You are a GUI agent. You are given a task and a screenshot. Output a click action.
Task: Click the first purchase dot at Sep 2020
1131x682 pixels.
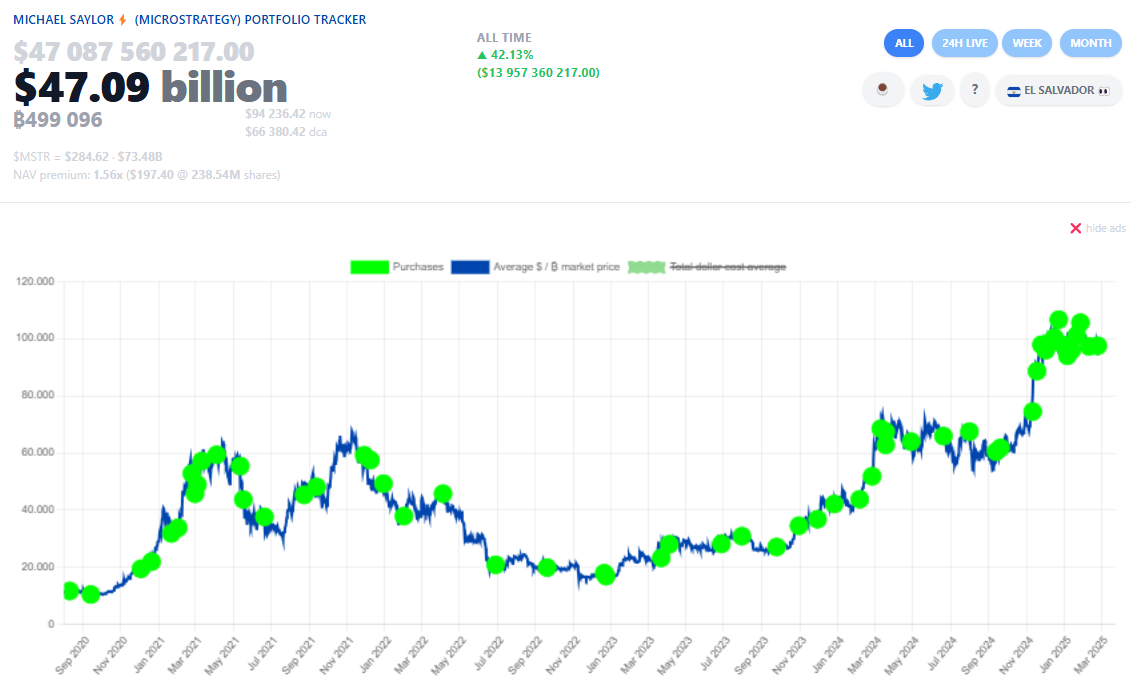(x=70, y=591)
